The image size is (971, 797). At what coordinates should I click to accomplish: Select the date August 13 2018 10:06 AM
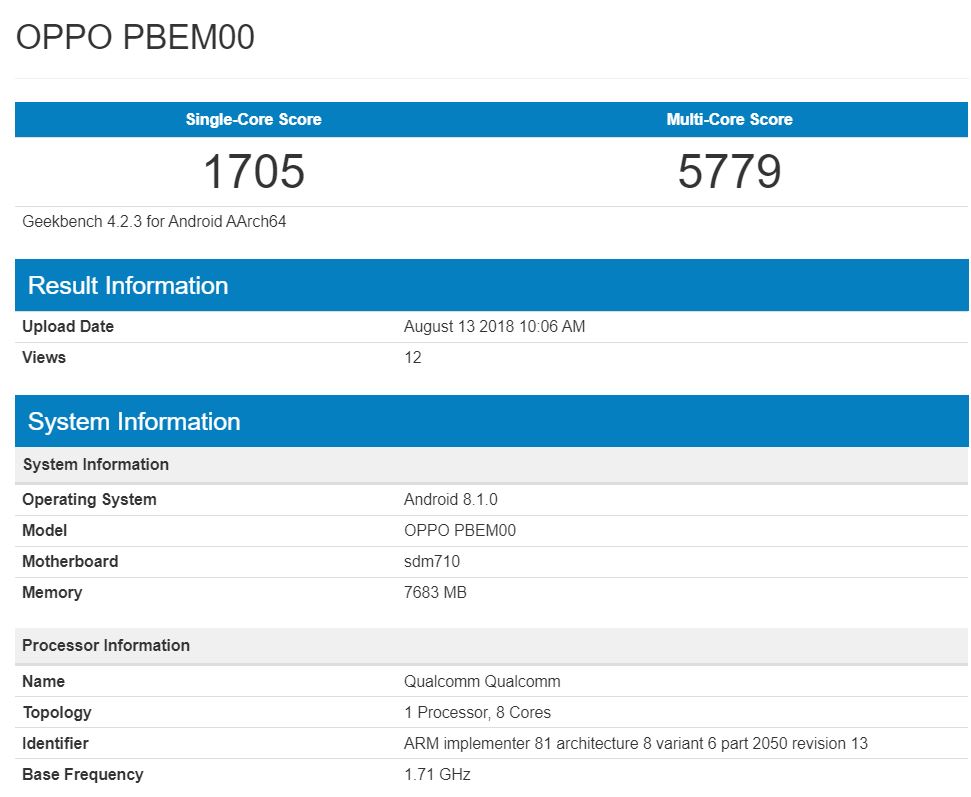point(494,326)
